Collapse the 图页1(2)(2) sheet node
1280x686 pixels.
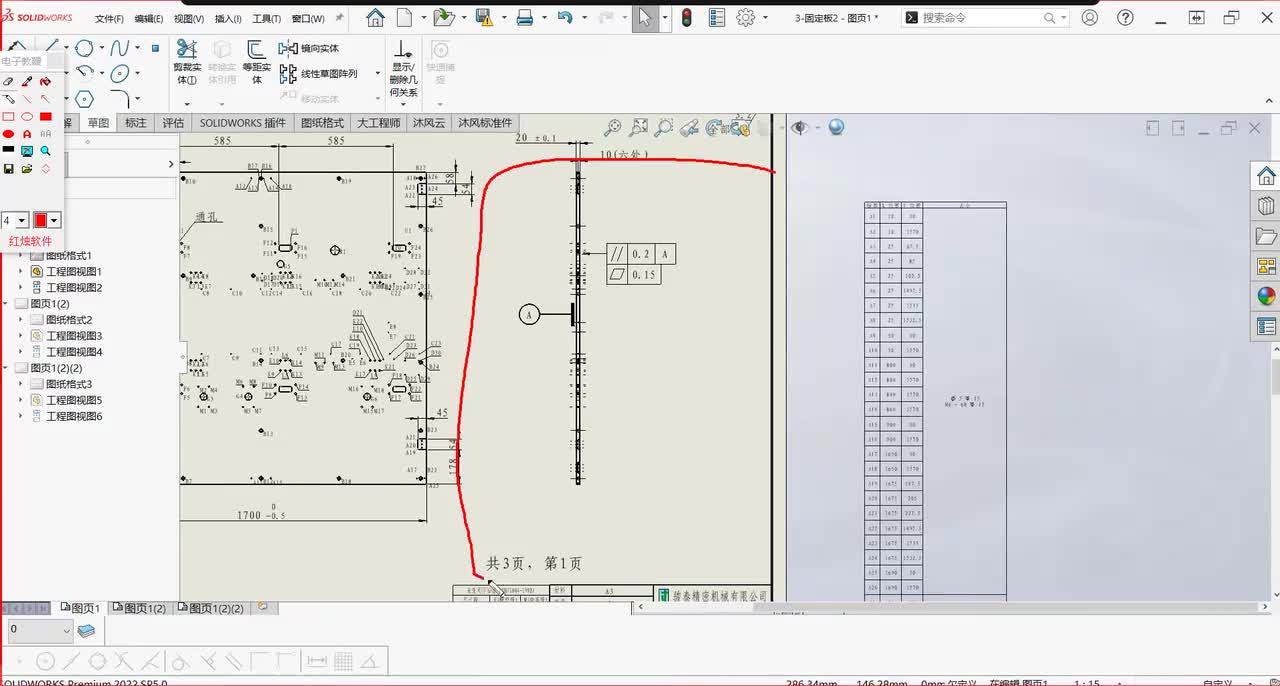(x=7, y=368)
